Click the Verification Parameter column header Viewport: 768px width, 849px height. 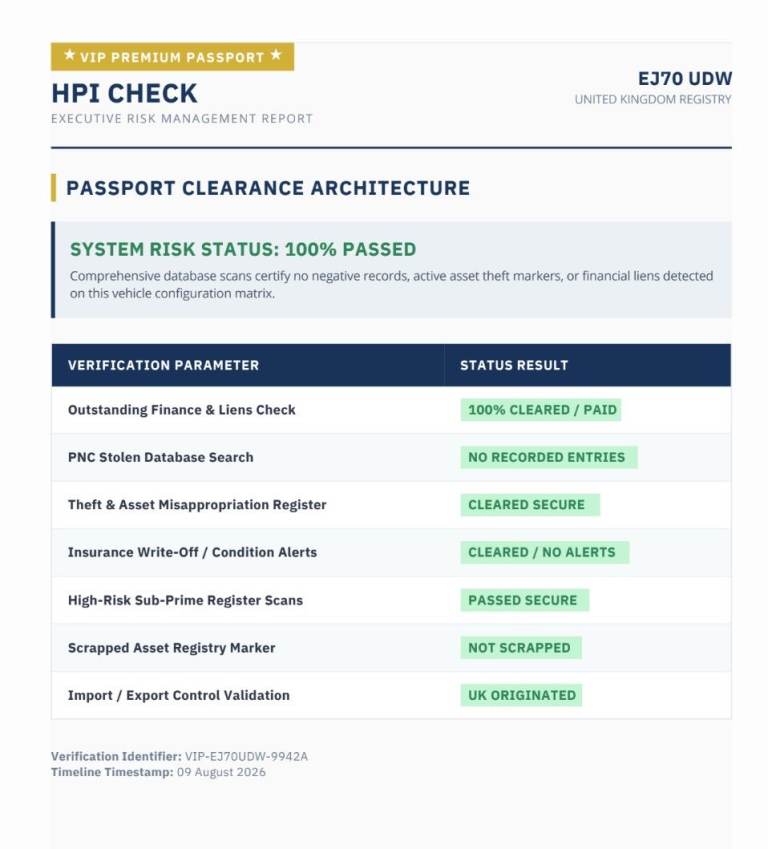tap(164, 365)
